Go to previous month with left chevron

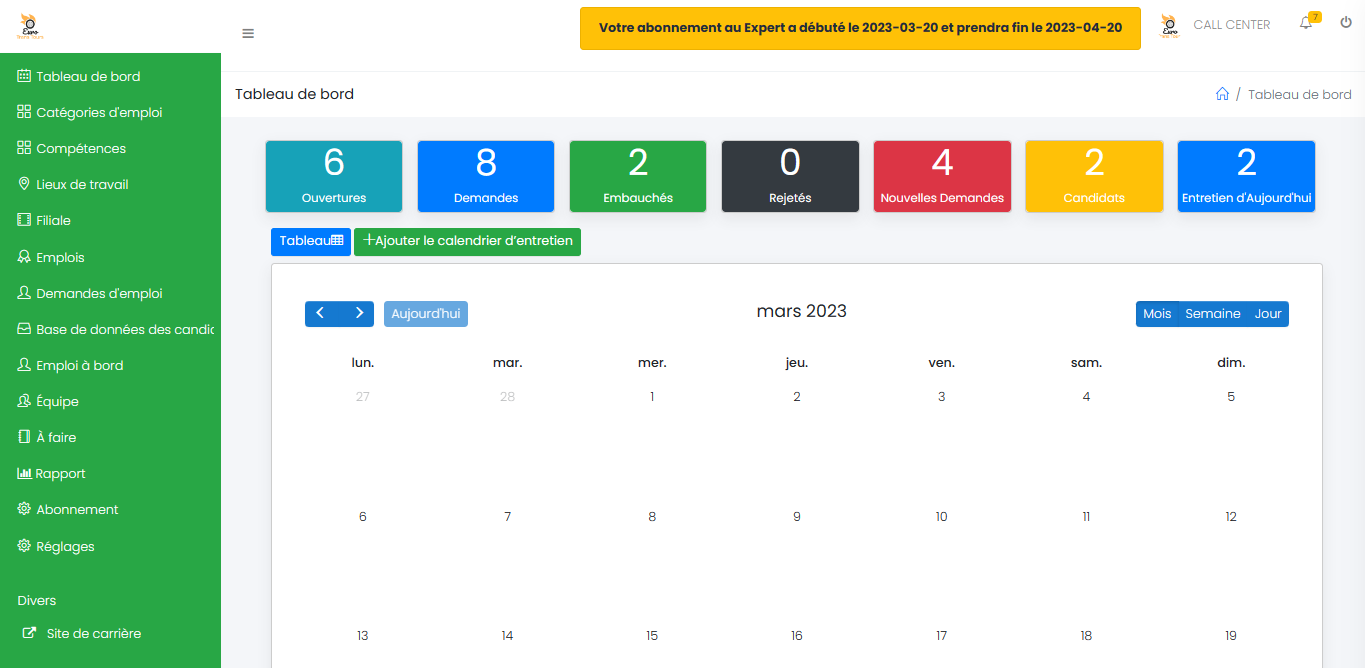tap(321, 313)
